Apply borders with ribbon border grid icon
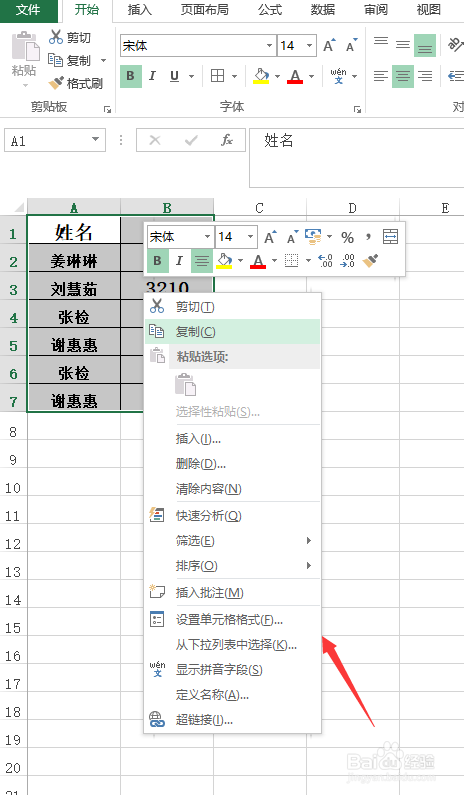The width and height of the screenshot is (464, 795). click(x=217, y=76)
